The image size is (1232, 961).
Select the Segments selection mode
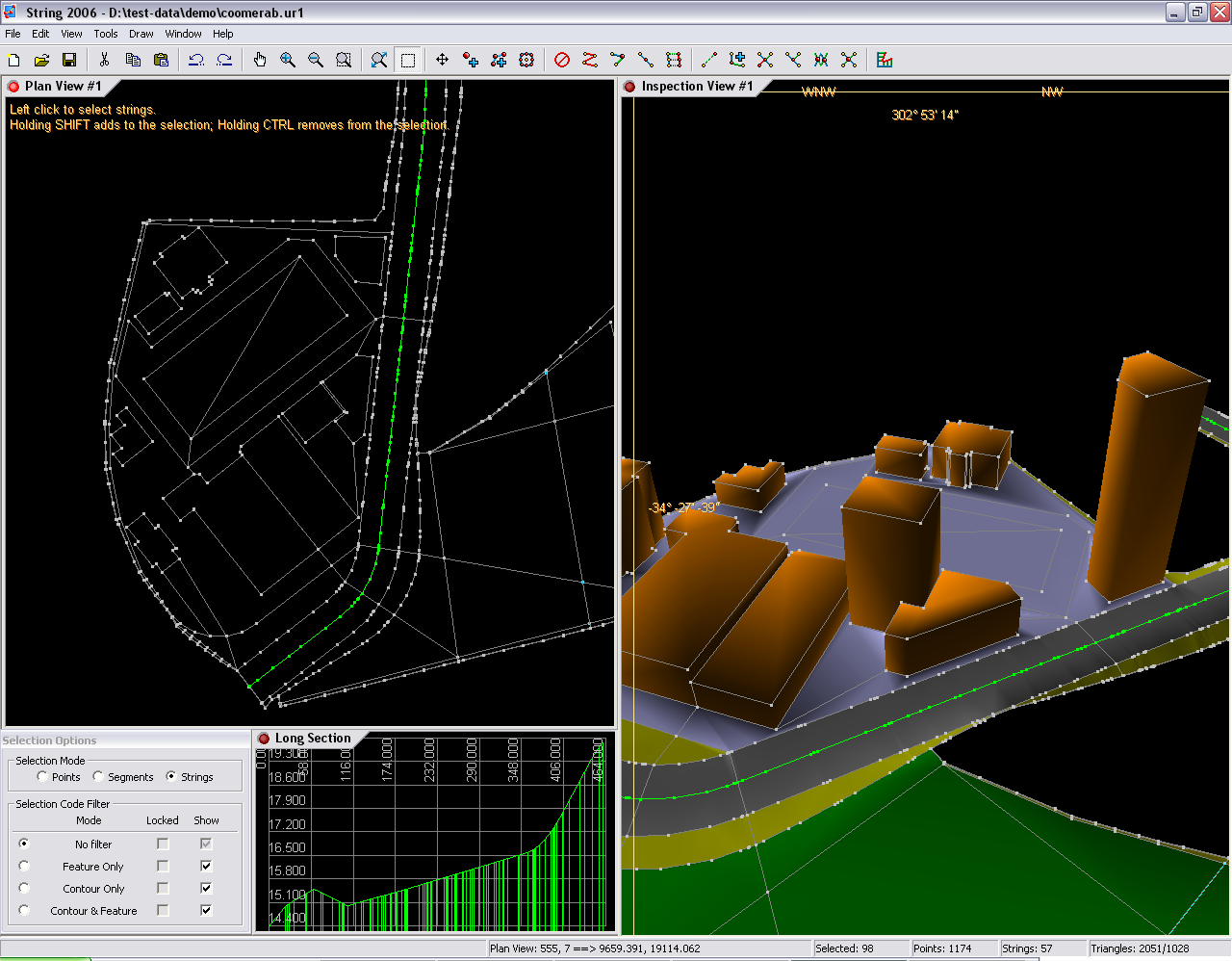(x=98, y=776)
